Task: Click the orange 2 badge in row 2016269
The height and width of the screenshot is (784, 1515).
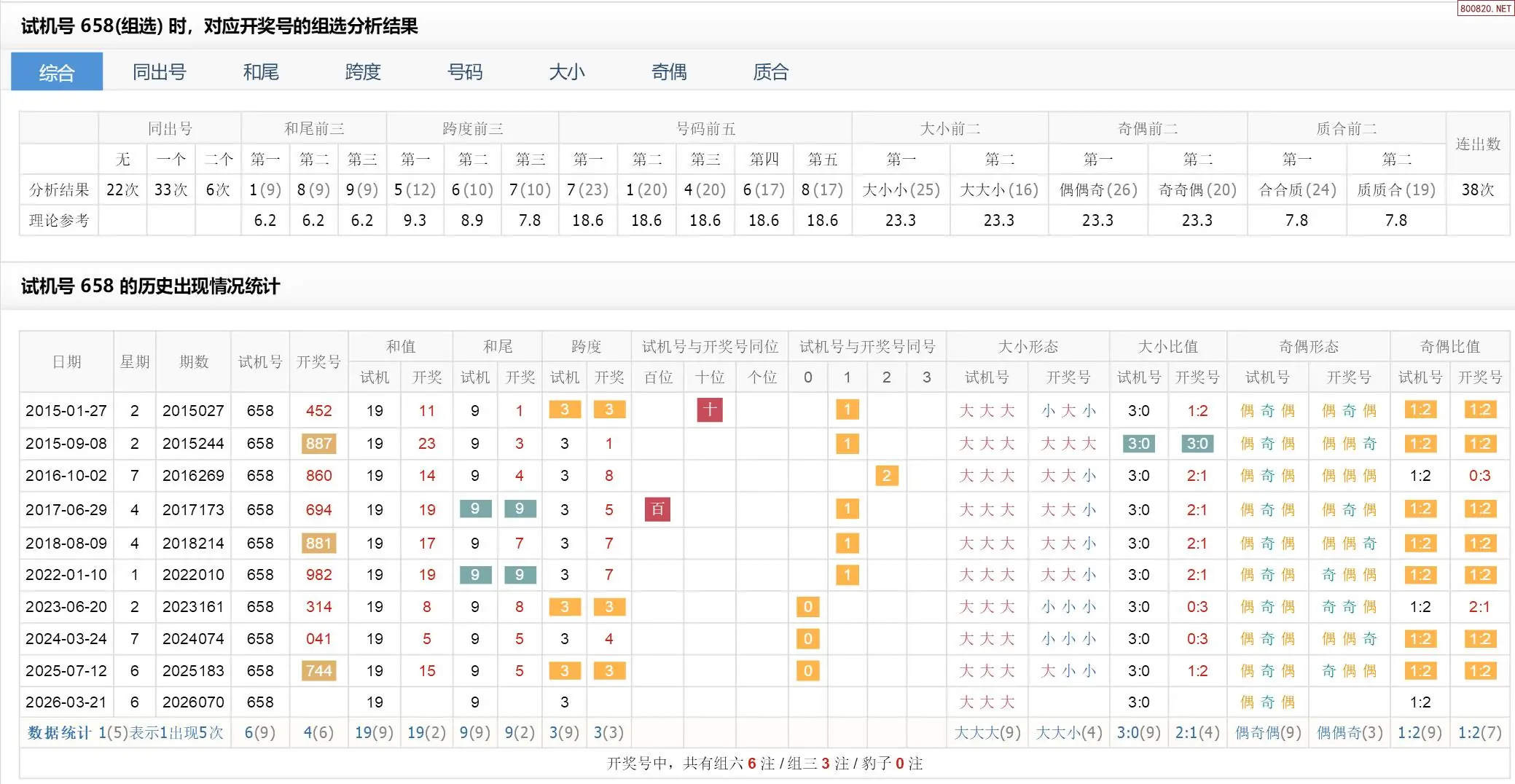Action: pyautogui.click(x=886, y=476)
